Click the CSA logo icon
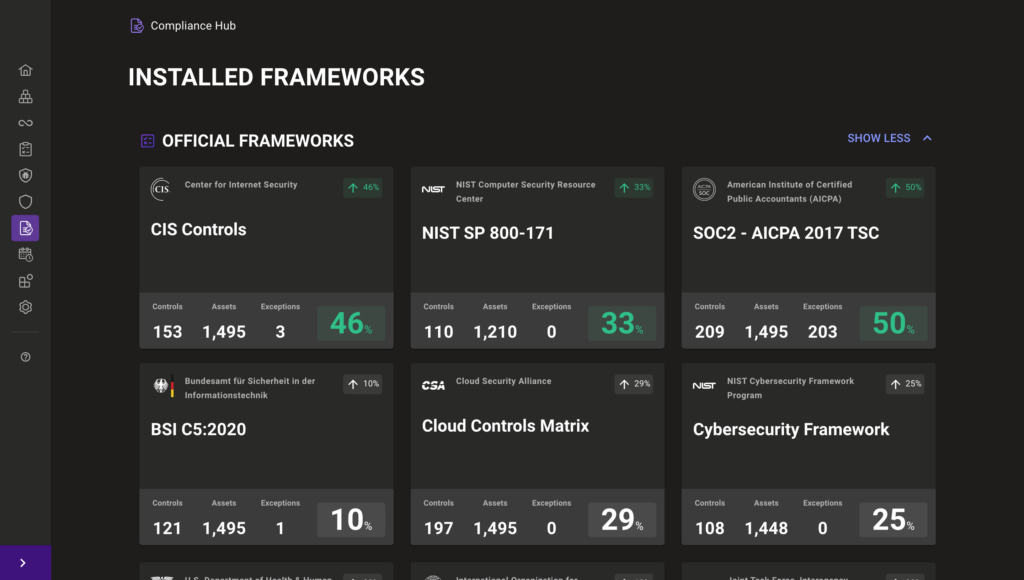 click(433, 385)
